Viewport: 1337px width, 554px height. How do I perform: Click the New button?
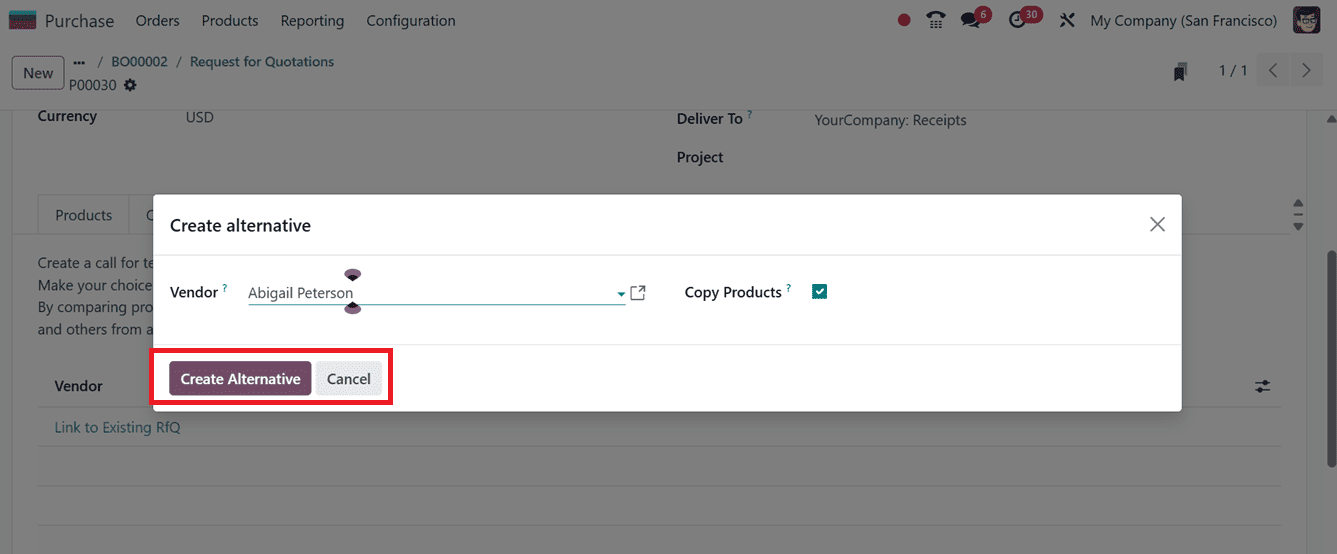(38, 73)
